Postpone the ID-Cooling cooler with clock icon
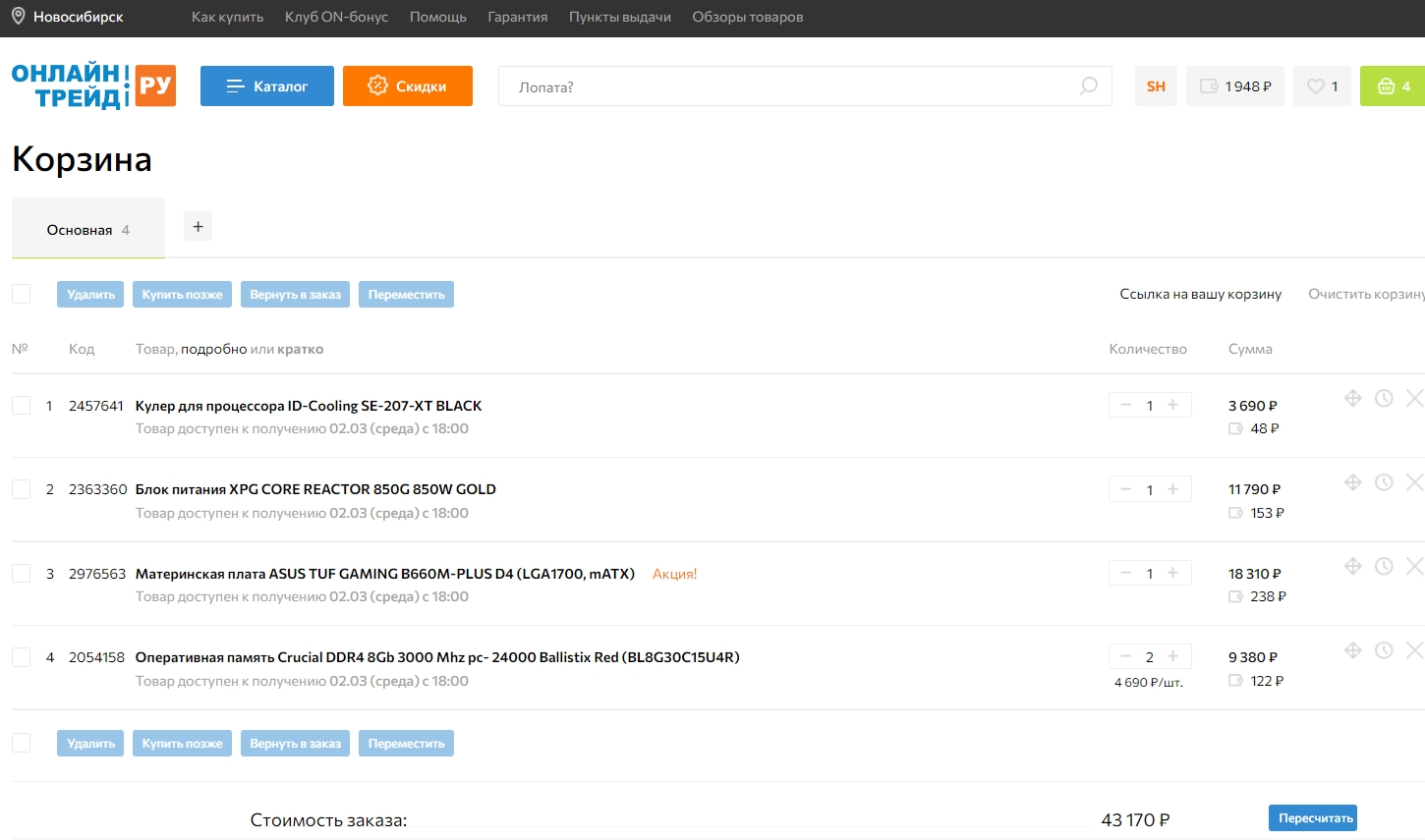Viewport: 1425px width, 840px height. [1384, 398]
